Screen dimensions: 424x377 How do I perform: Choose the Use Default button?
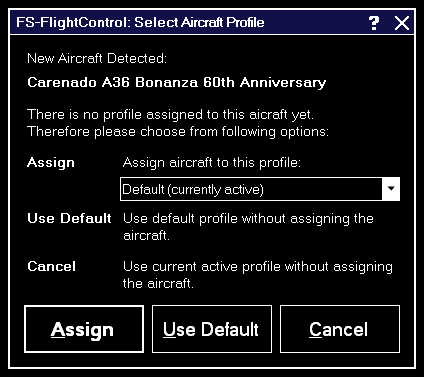click(x=212, y=329)
